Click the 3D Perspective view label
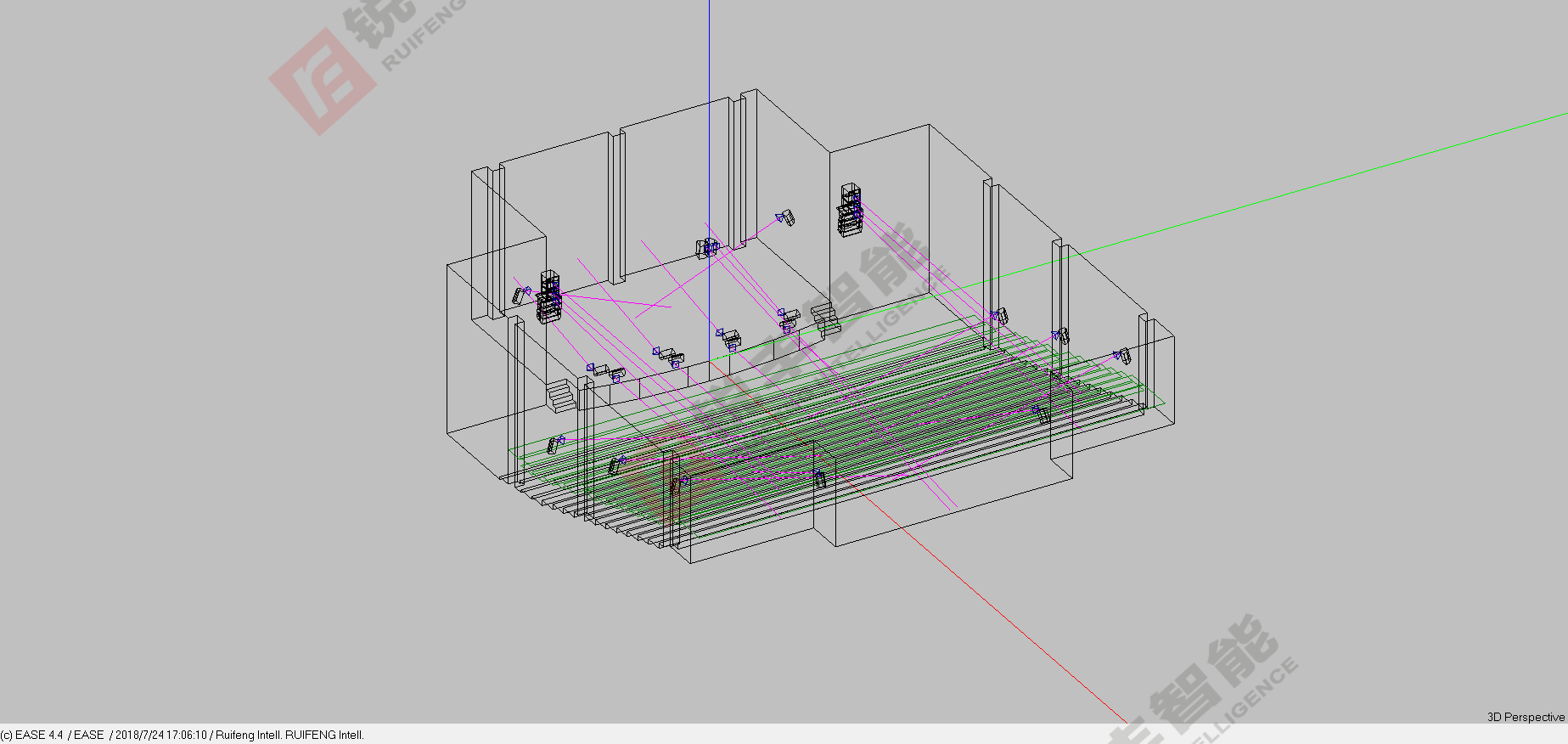This screenshot has height=744, width=1568. click(x=1525, y=717)
